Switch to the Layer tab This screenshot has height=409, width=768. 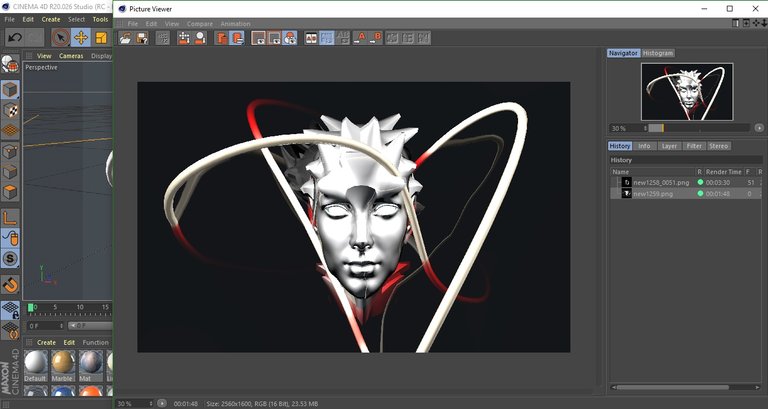[x=669, y=146]
